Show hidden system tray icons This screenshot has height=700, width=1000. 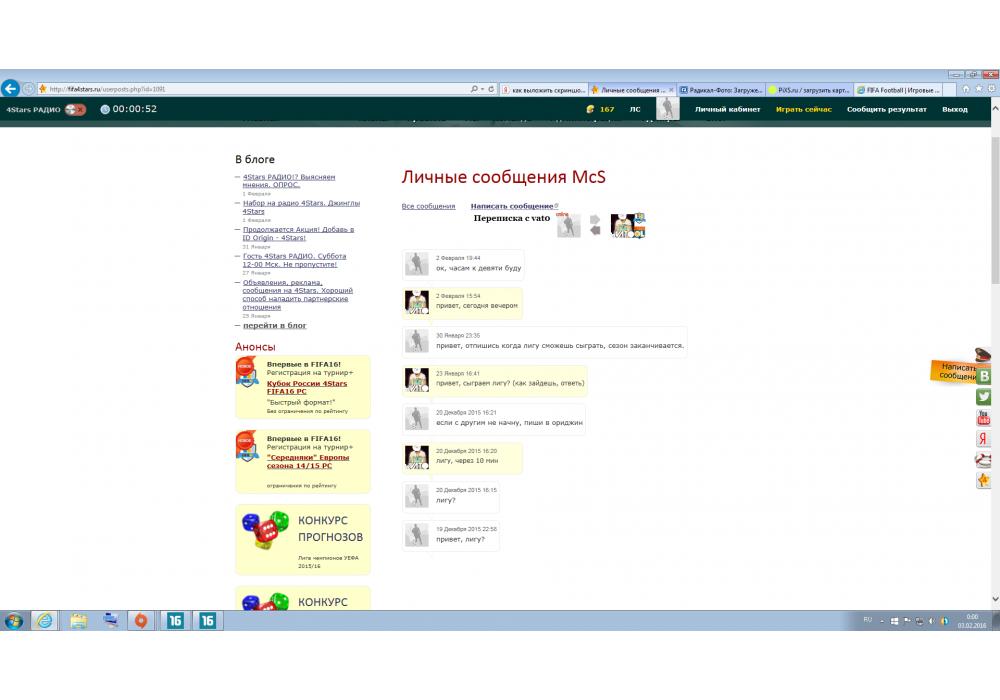[x=883, y=620]
